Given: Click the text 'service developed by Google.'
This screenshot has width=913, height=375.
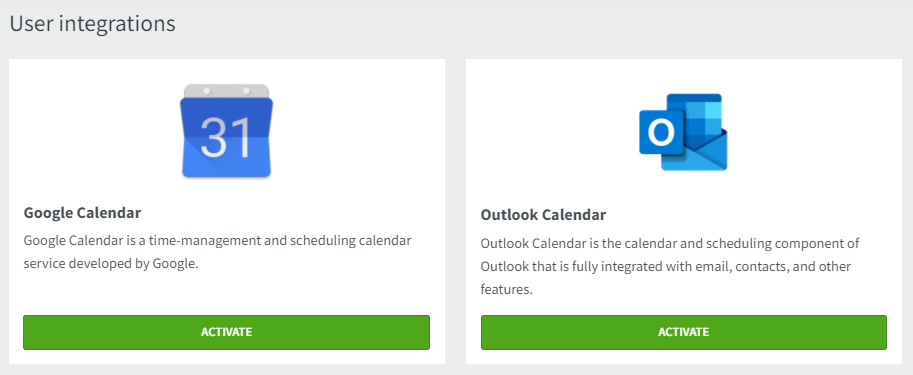Looking at the screenshot, I should tap(111, 264).
